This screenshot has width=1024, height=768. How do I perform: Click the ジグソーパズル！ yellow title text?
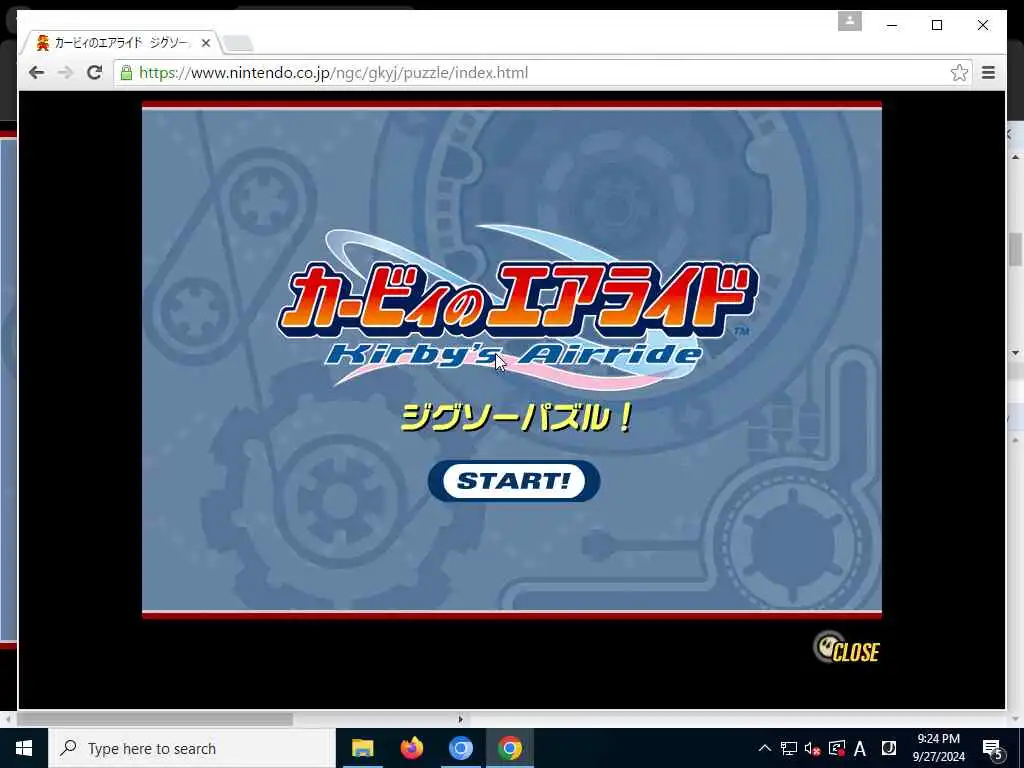516,418
